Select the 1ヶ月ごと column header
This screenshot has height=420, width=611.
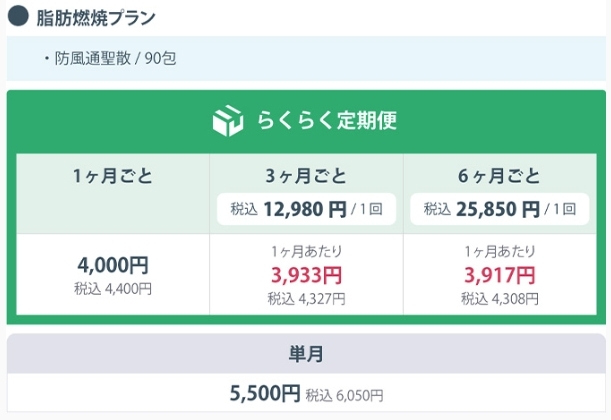(113, 176)
